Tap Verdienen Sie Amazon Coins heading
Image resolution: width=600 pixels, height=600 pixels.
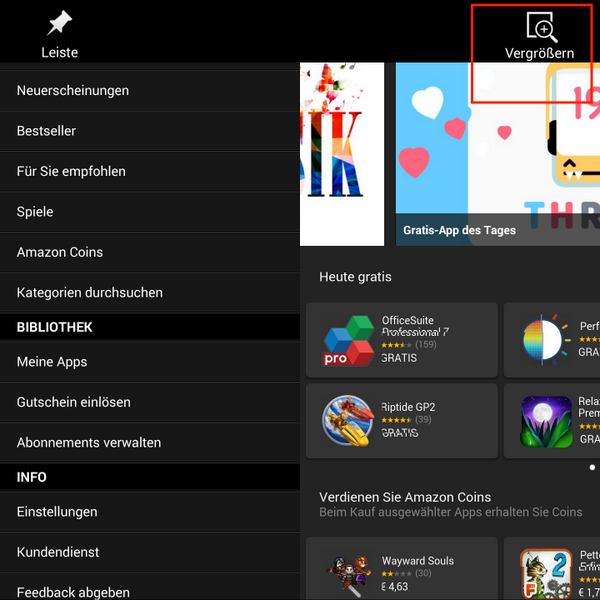click(405, 497)
